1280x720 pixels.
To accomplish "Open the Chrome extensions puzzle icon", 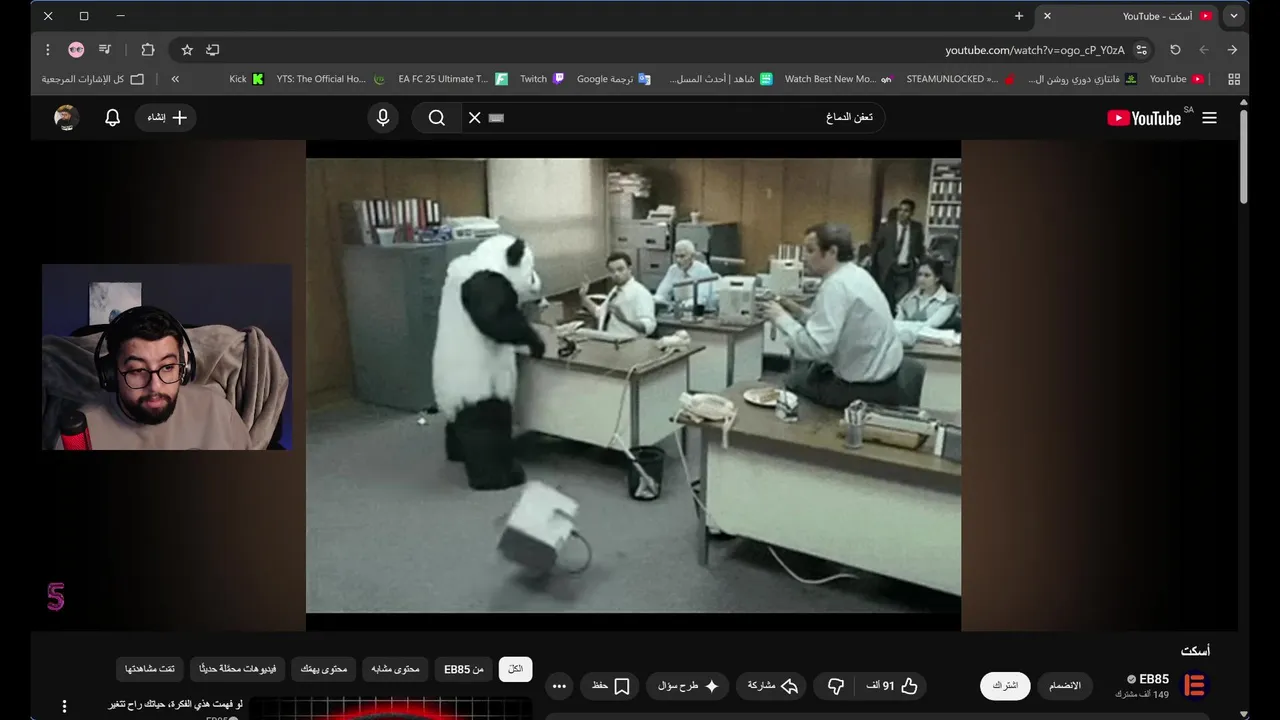I will pyautogui.click(x=148, y=50).
